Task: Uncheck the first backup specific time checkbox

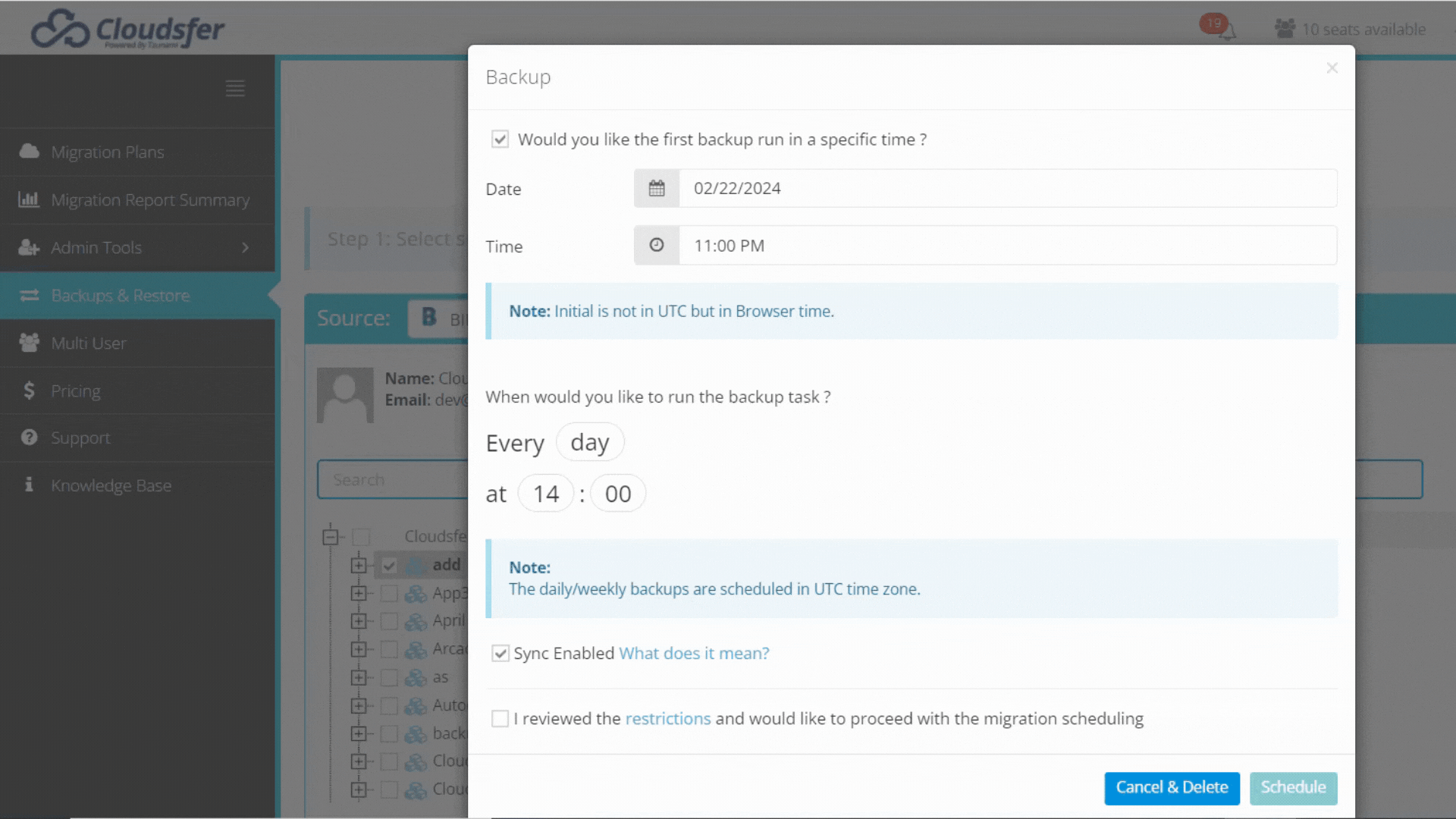Action: coord(500,140)
